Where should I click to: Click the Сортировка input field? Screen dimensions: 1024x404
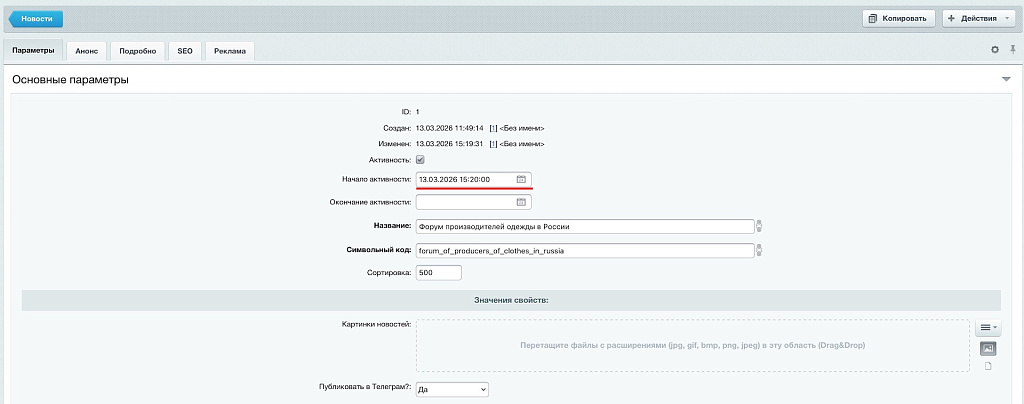click(439, 273)
